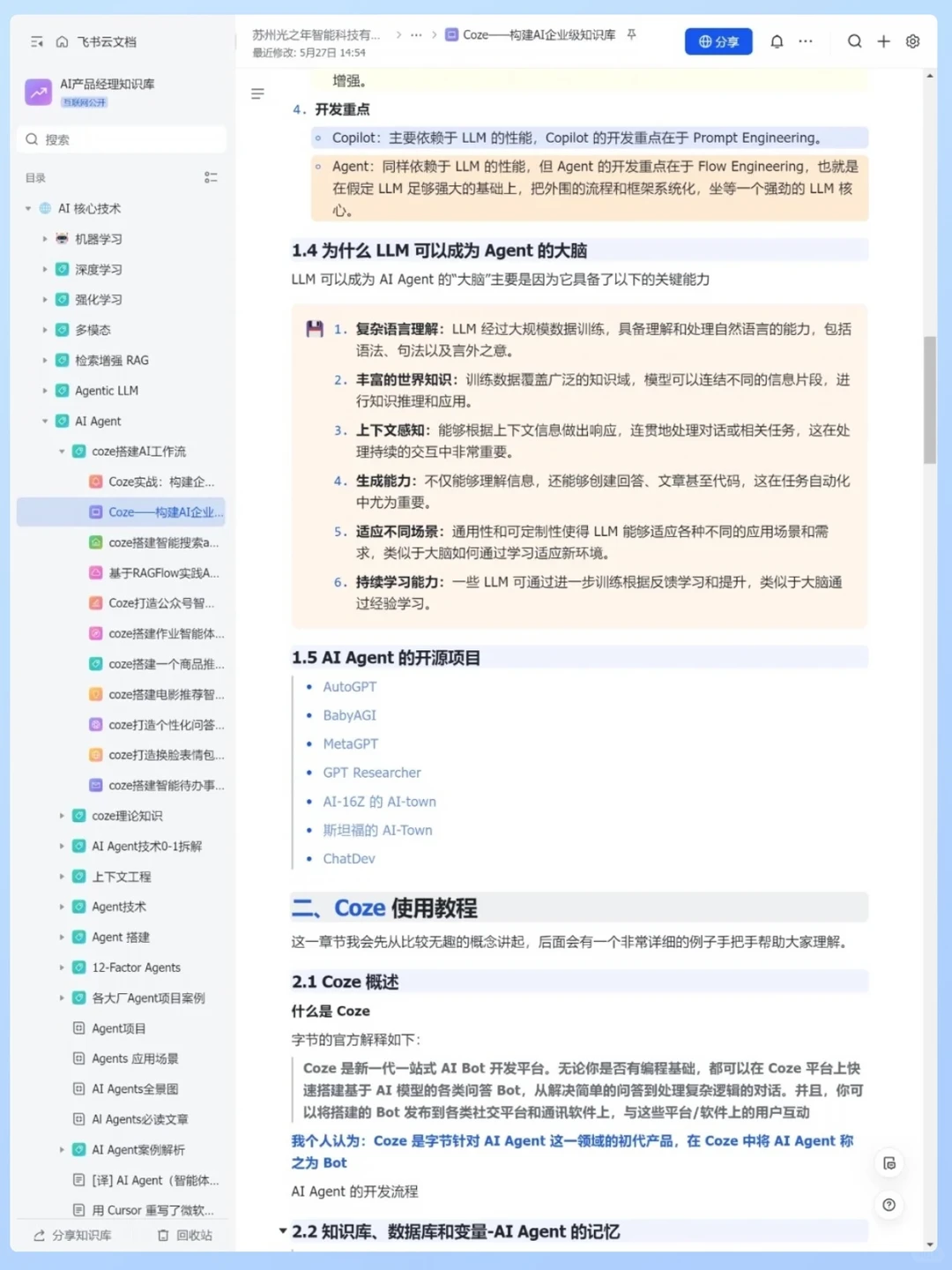Toggle directory collapse-all icon beside 目录
Image resolution: width=952 pixels, height=1270 pixels.
(x=211, y=177)
